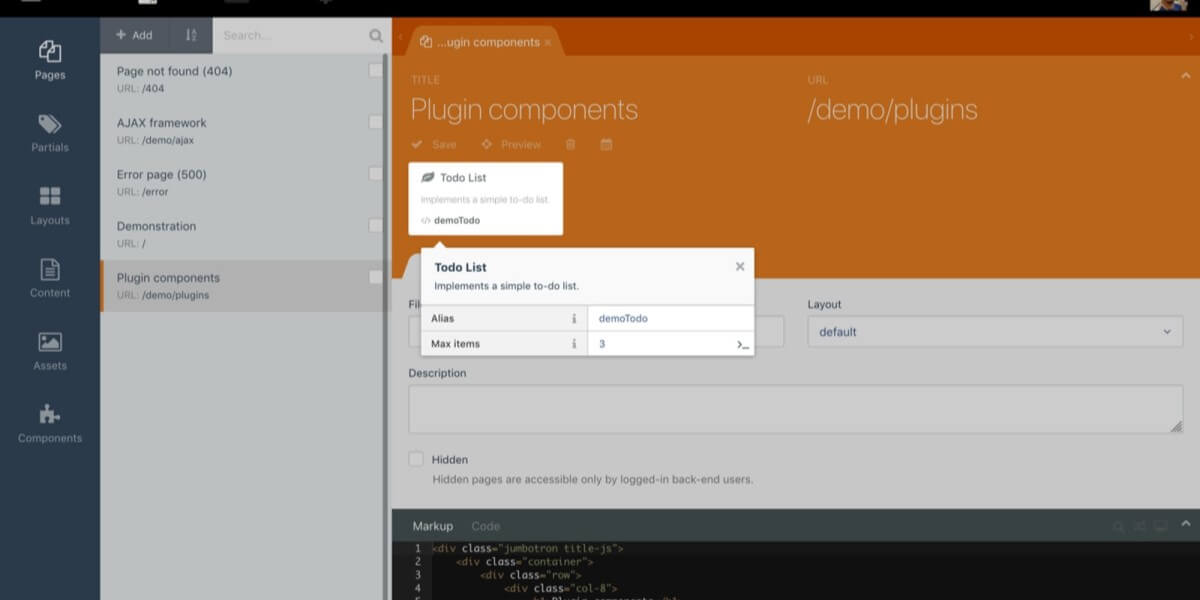Open the Pages section in sidebar

pyautogui.click(x=50, y=60)
